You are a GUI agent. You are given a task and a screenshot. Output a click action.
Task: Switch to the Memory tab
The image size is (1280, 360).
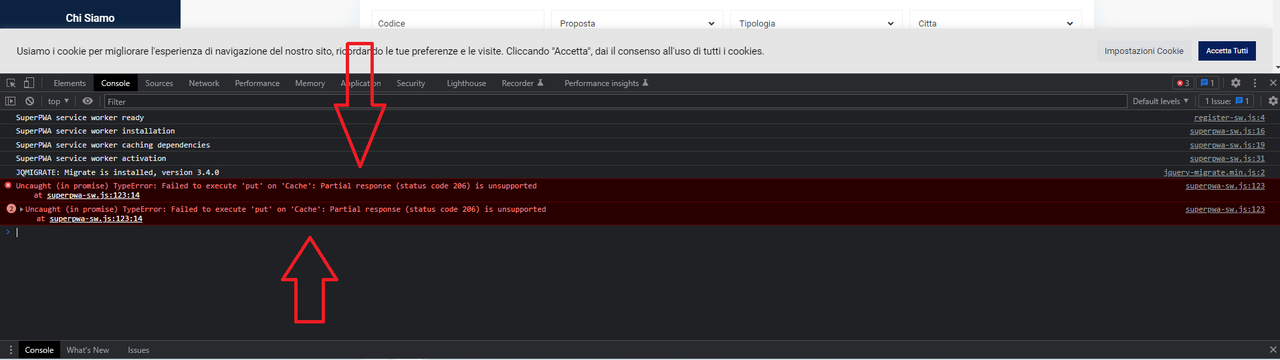tap(310, 83)
